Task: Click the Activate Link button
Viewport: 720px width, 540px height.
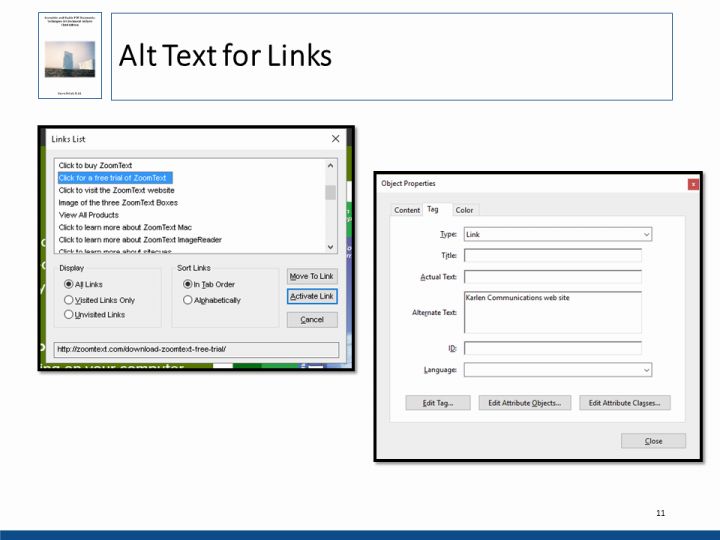Action: (312, 296)
